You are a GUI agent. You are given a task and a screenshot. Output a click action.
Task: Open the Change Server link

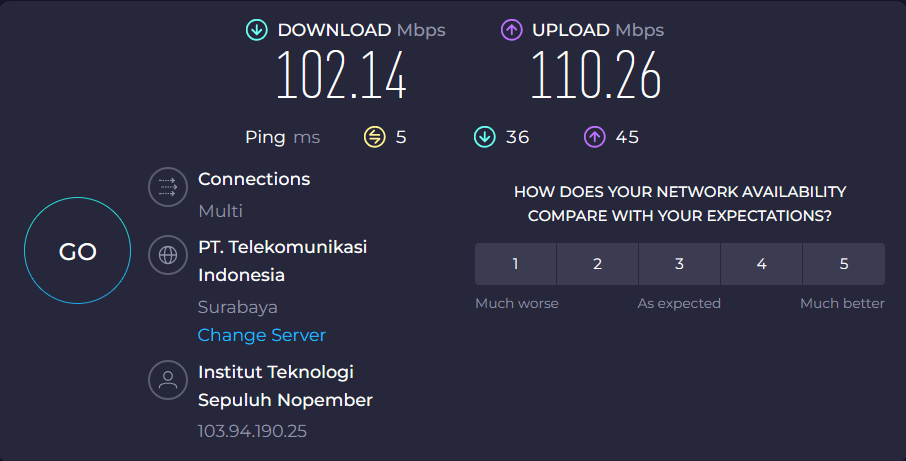[x=262, y=335]
